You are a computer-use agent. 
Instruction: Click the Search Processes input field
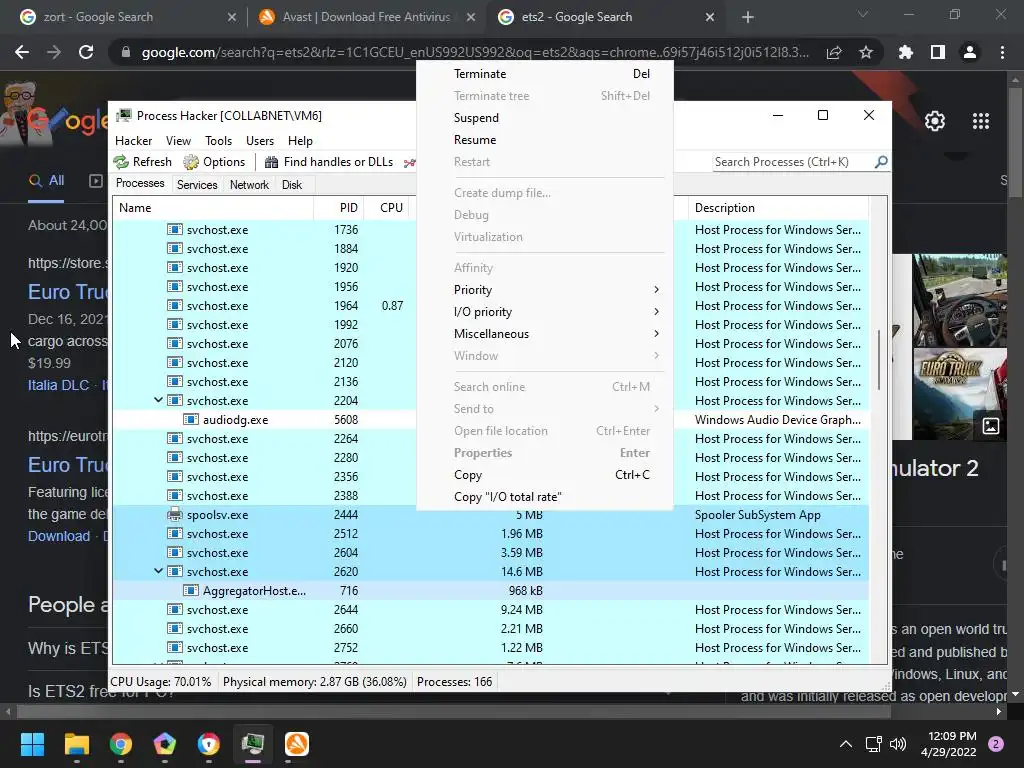coord(792,162)
